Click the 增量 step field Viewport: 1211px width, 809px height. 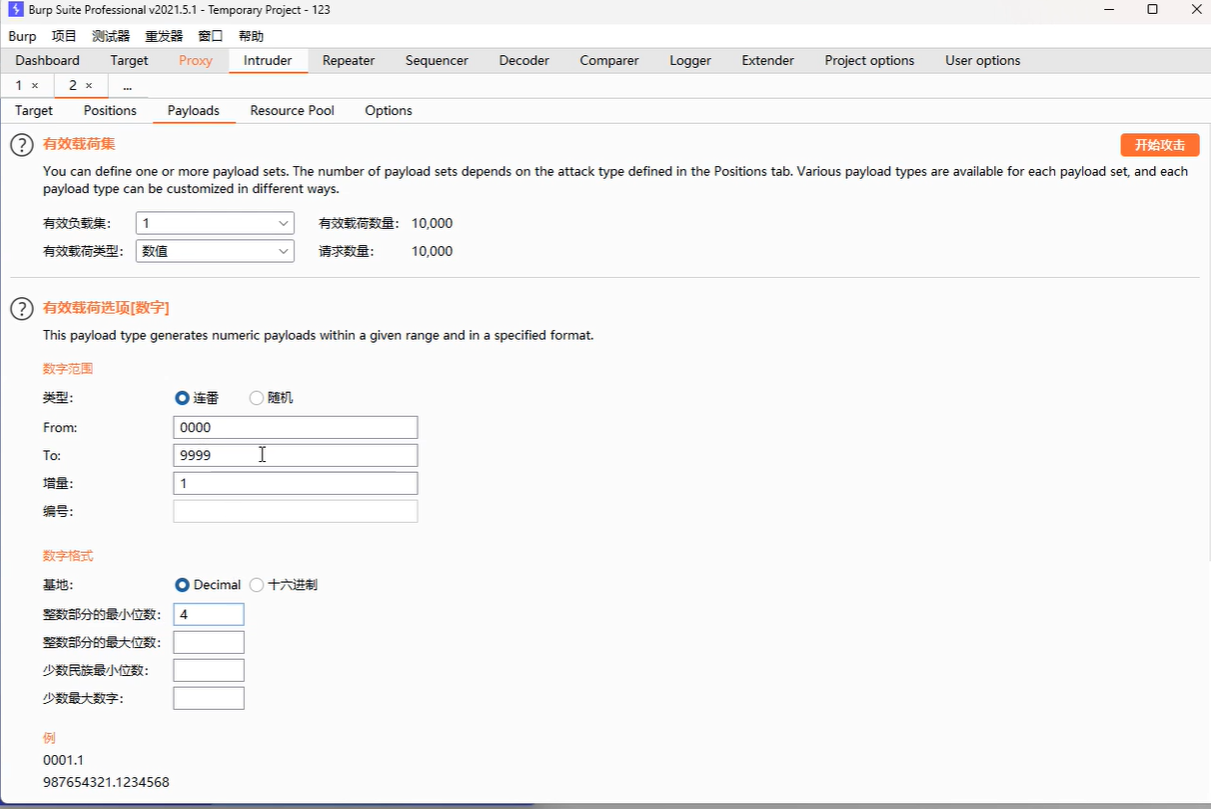(x=295, y=483)
